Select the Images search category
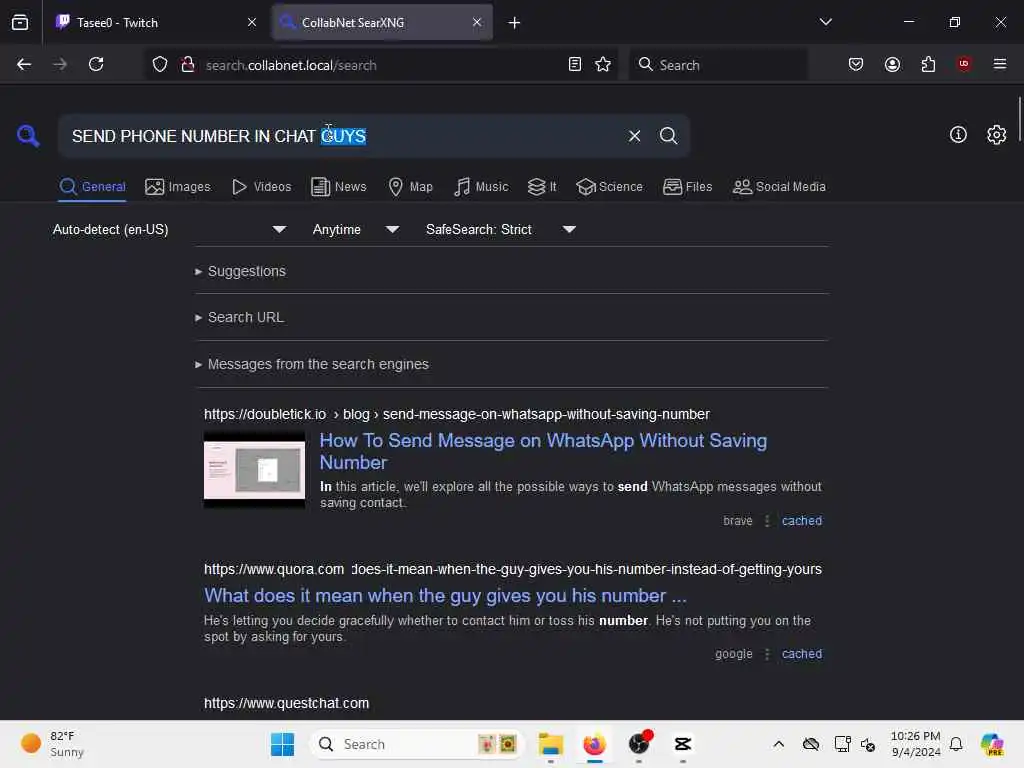The height and width of the screenshot is (768, 1024). click(178, 187)
